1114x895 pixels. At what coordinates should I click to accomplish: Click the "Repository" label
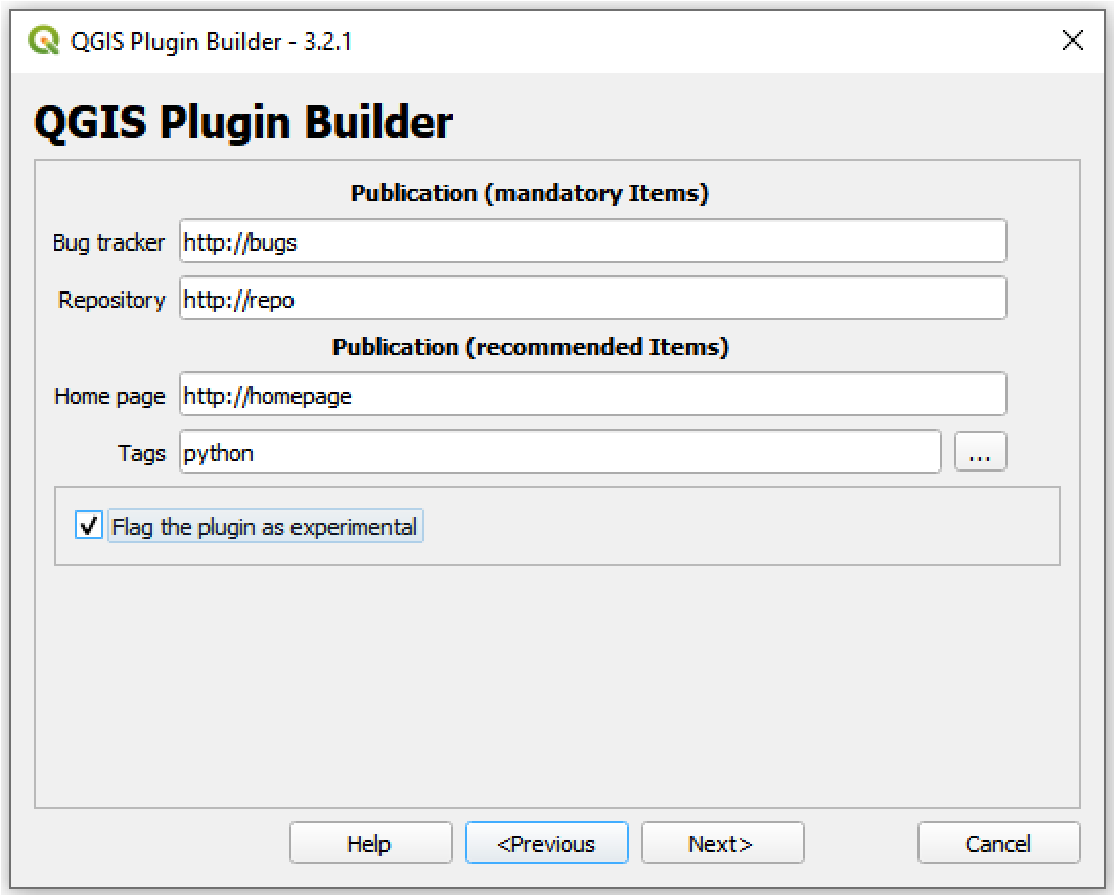point(112,300)
